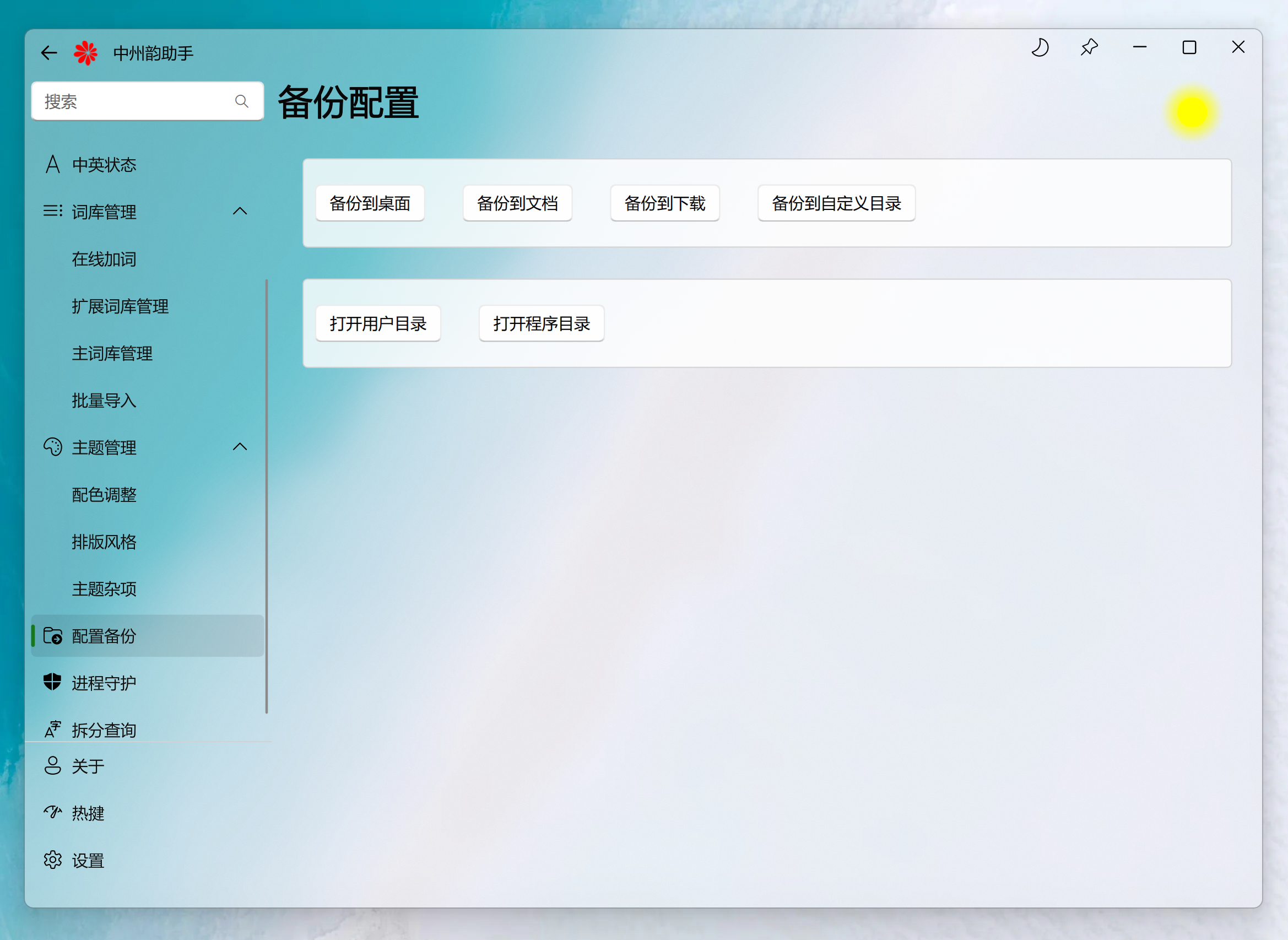Open 设置 gear icon
Screen dimensions: 1288x940
[52, 860]
